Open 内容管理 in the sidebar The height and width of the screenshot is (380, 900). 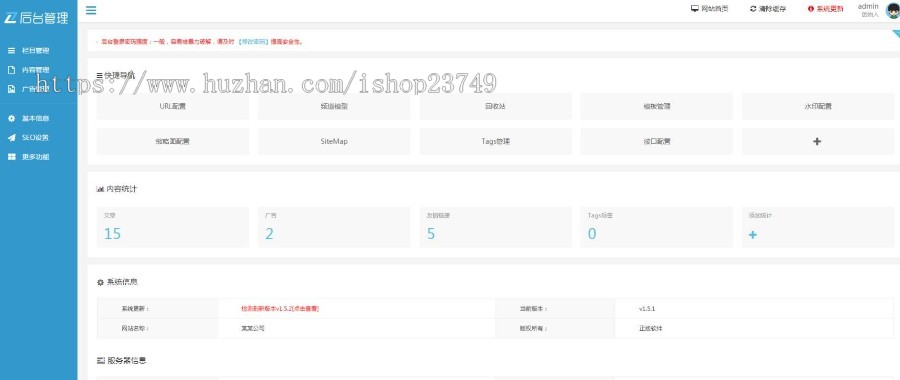(29, 70)
